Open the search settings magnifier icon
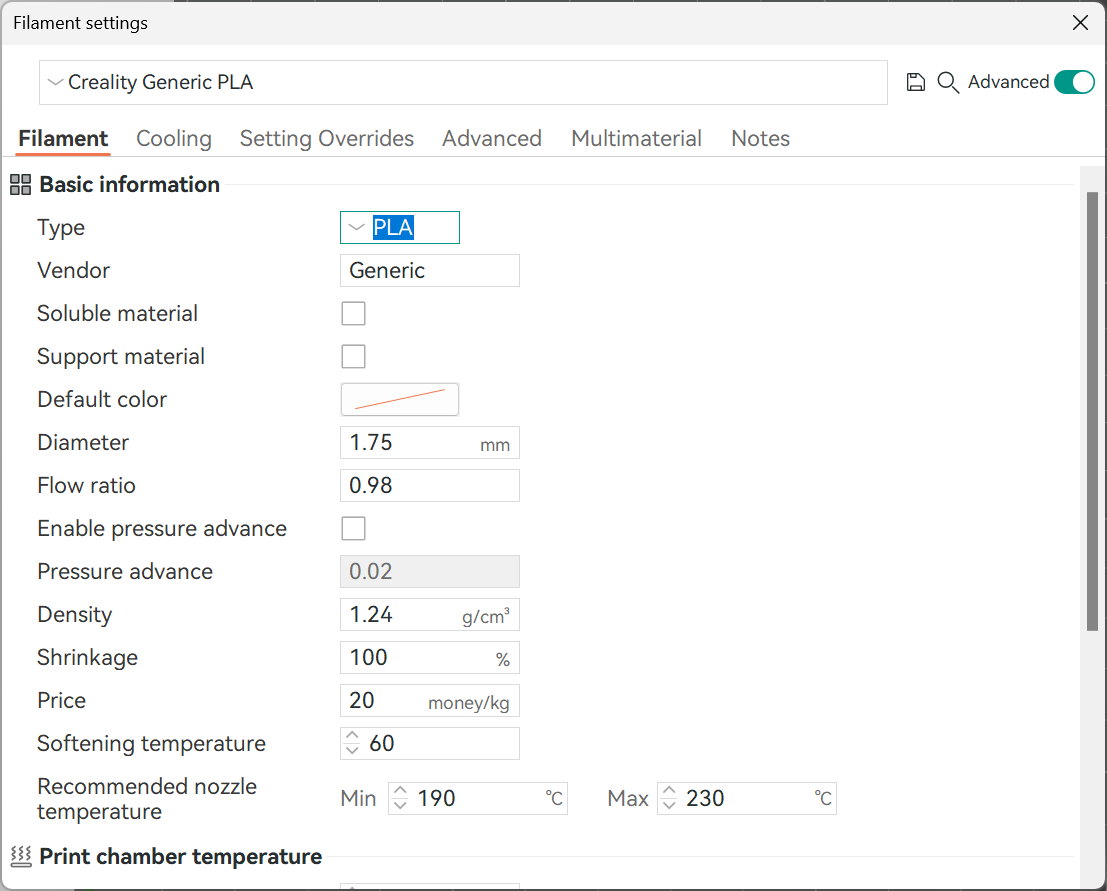The image size is (1107, 891). click(947, 83)
